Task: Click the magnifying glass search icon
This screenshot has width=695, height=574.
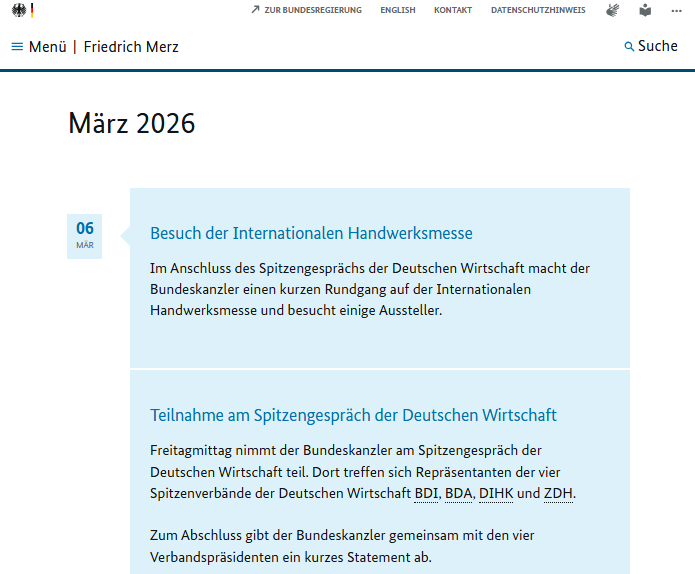Action: (629, 47)
